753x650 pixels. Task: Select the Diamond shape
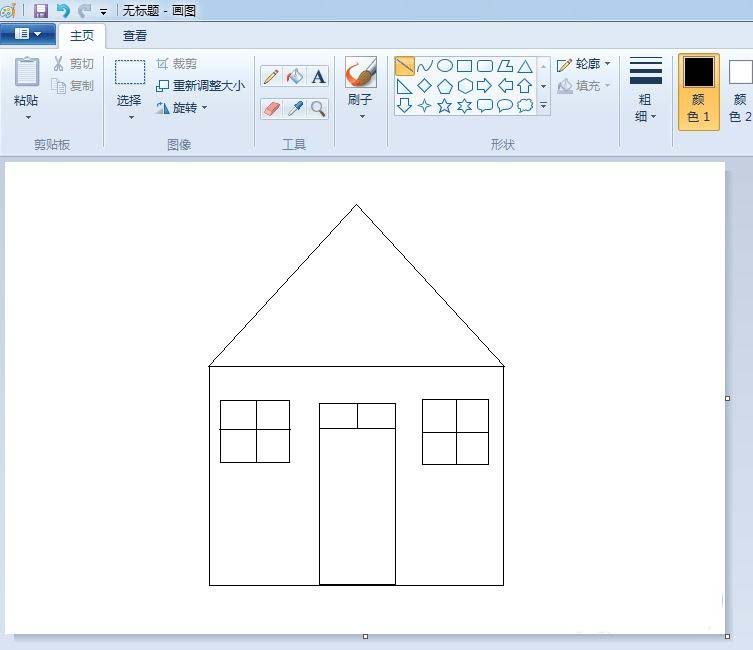(425, 86)
